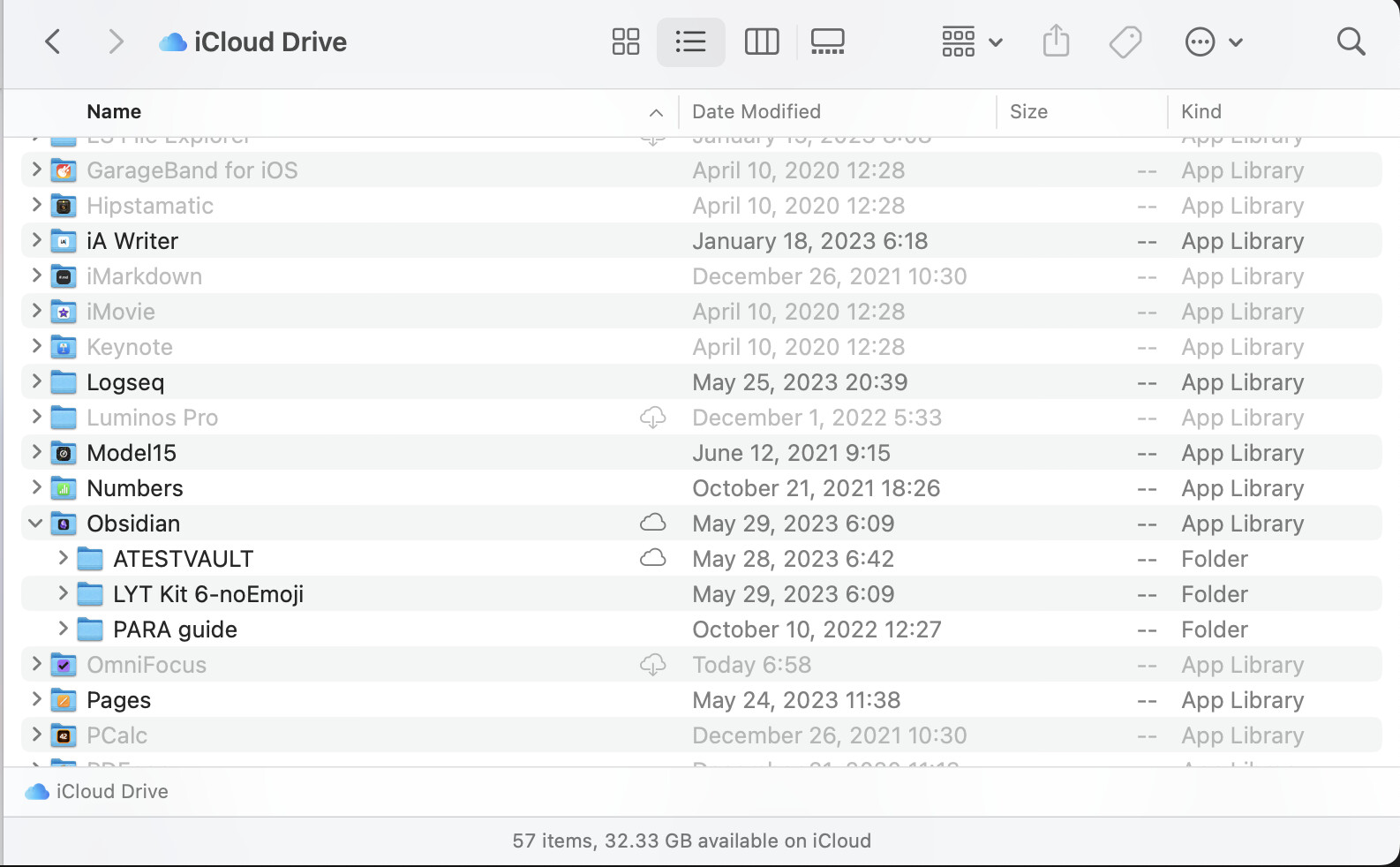
Task: Toggle the sort order arrow in Name column
Action: coord(656,112)
